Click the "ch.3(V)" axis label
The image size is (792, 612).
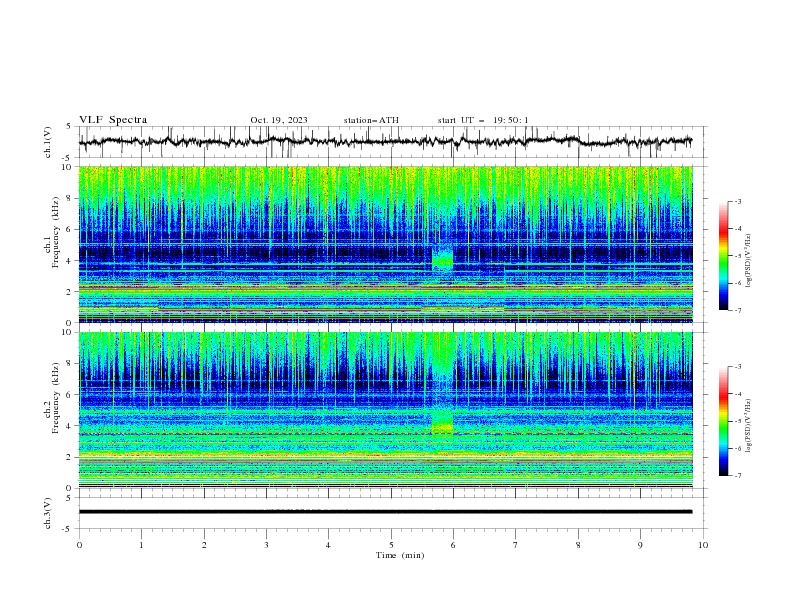coord(48,513)
